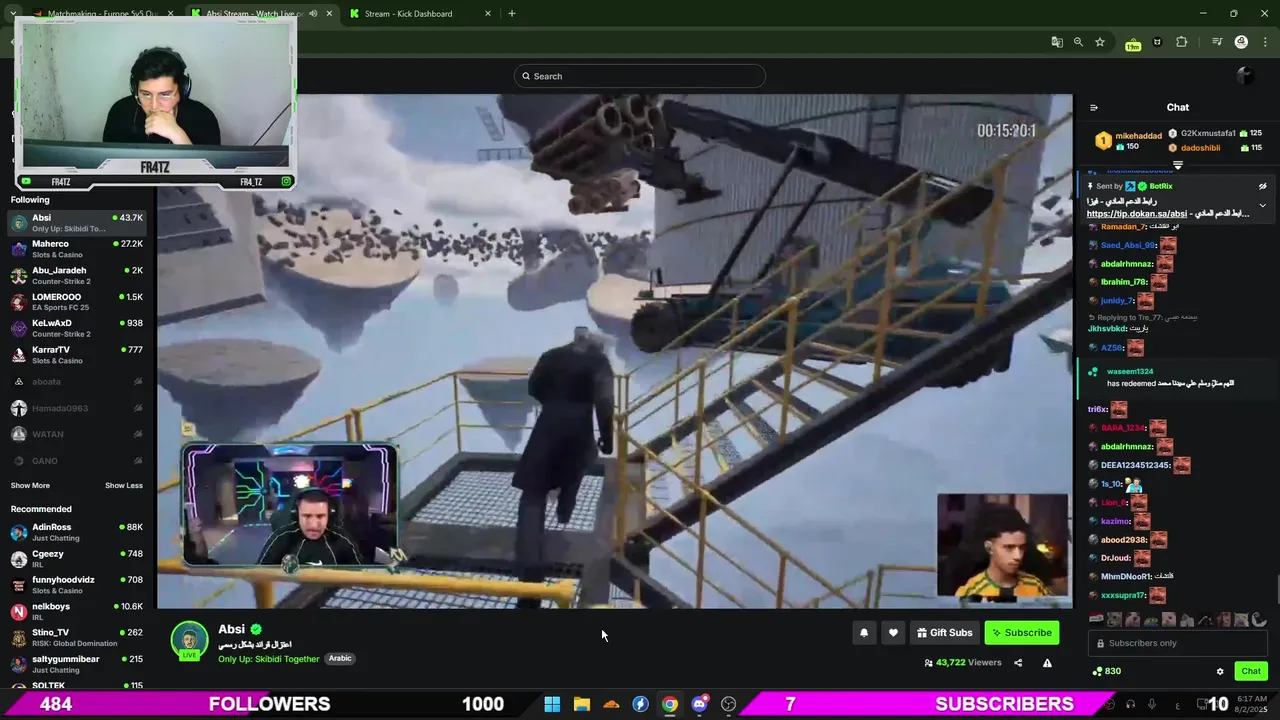Open saltygummibear recommended channel
Viewport: 1280px width, 720px height.
[x=78, y=665]
